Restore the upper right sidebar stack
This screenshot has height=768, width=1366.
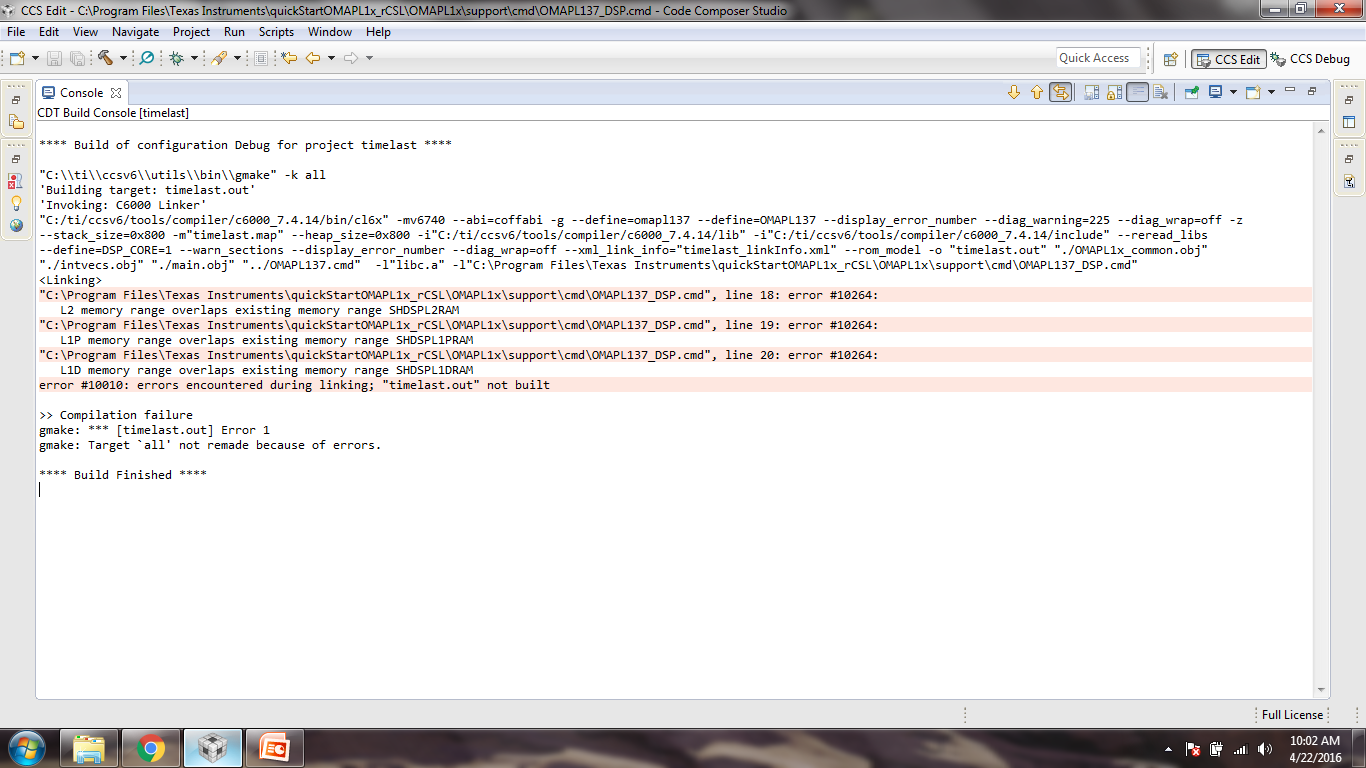1349,101
